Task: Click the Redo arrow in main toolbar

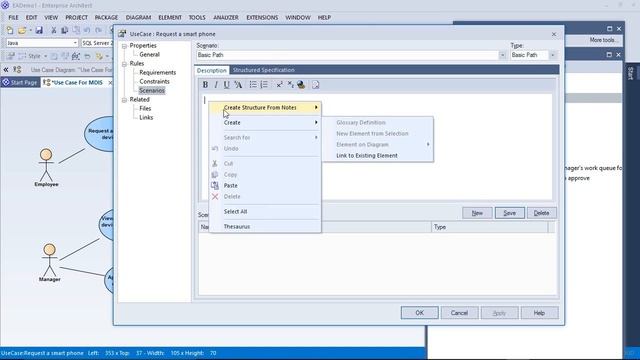Action: 98,30
